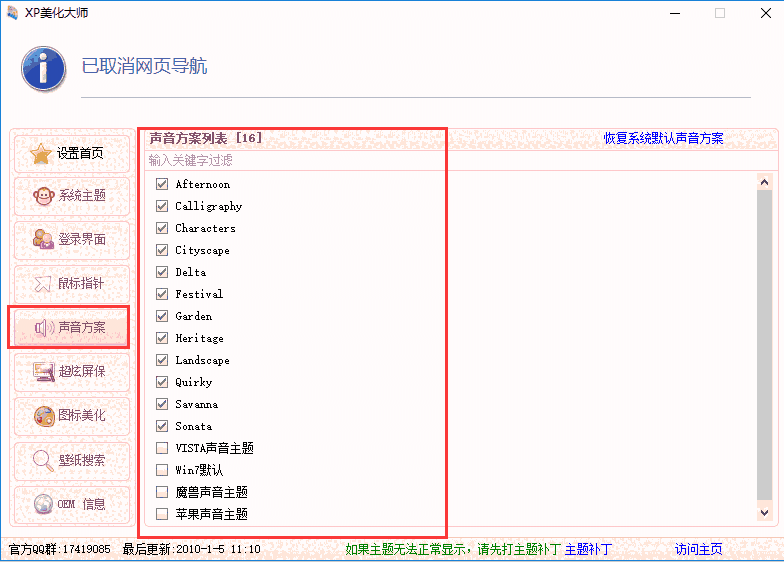This screenshot has height=562, width=784.
Task: Uncheck the Delta sound scheme
Action: coord(162,272)
